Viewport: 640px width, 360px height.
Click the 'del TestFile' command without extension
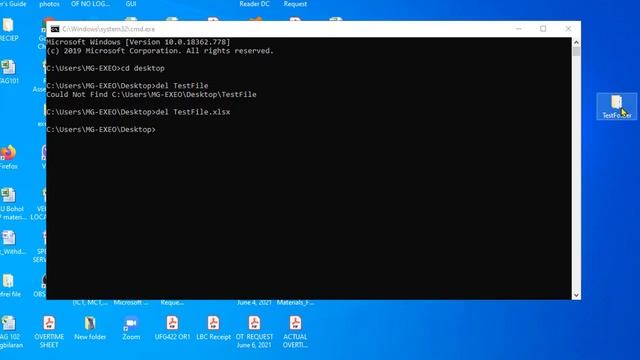click(127, 86)
